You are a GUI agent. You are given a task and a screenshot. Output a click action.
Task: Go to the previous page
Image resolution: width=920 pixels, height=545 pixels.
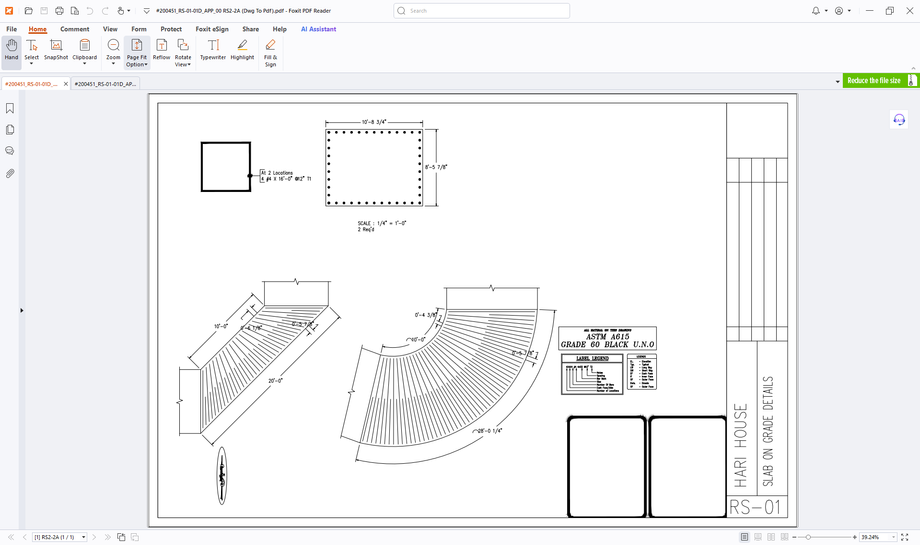(25, 537)
